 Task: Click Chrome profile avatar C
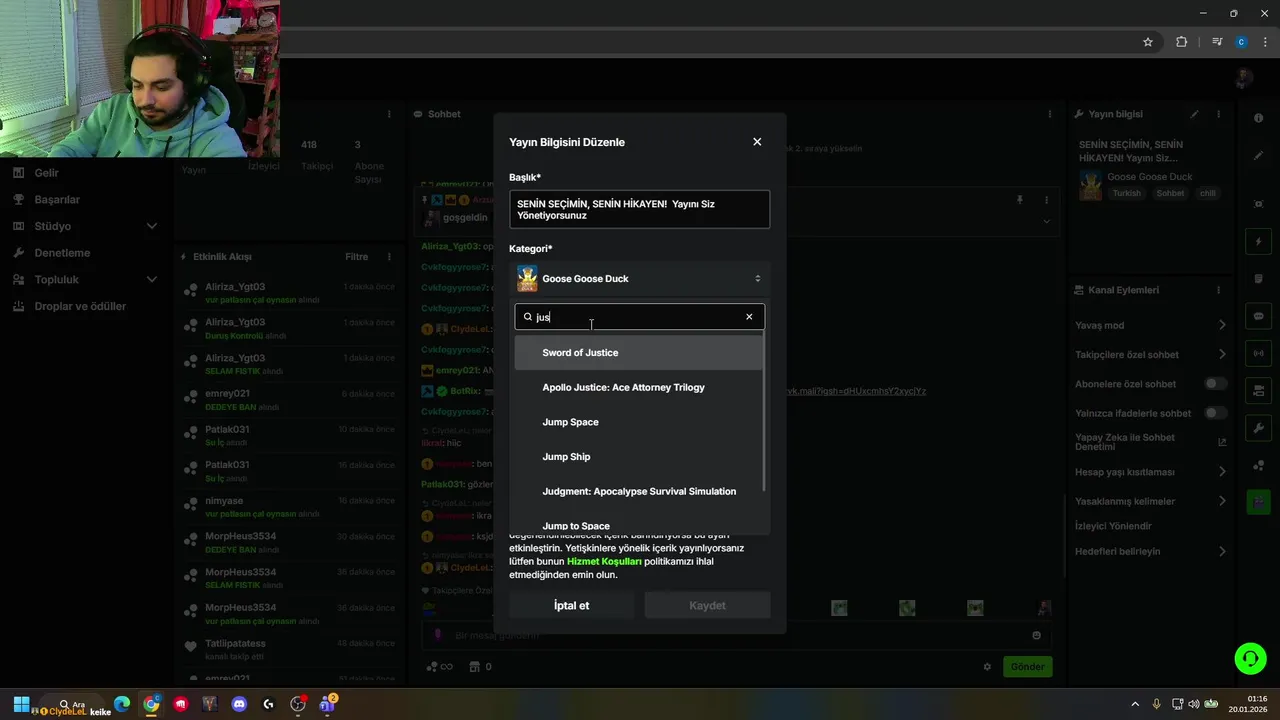[1241, 42]
